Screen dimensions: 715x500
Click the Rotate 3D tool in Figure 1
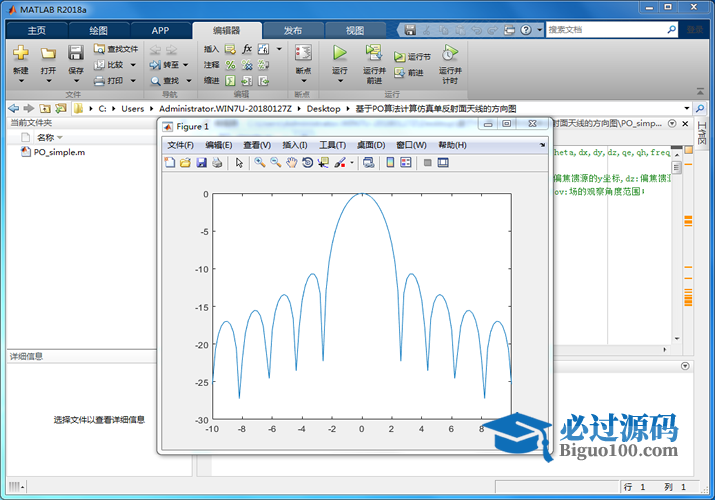307,162
